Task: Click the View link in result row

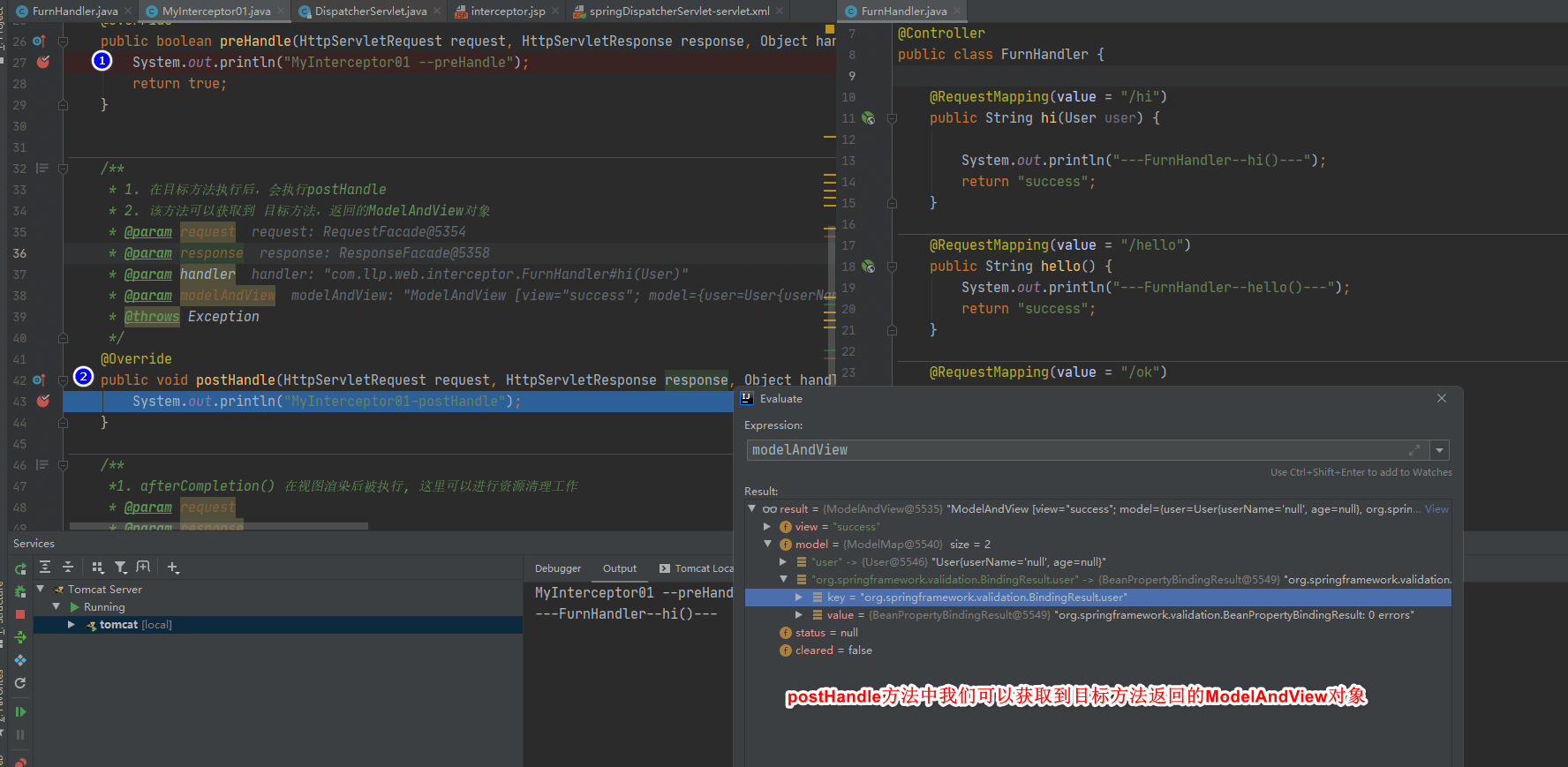Action: 1436,509
